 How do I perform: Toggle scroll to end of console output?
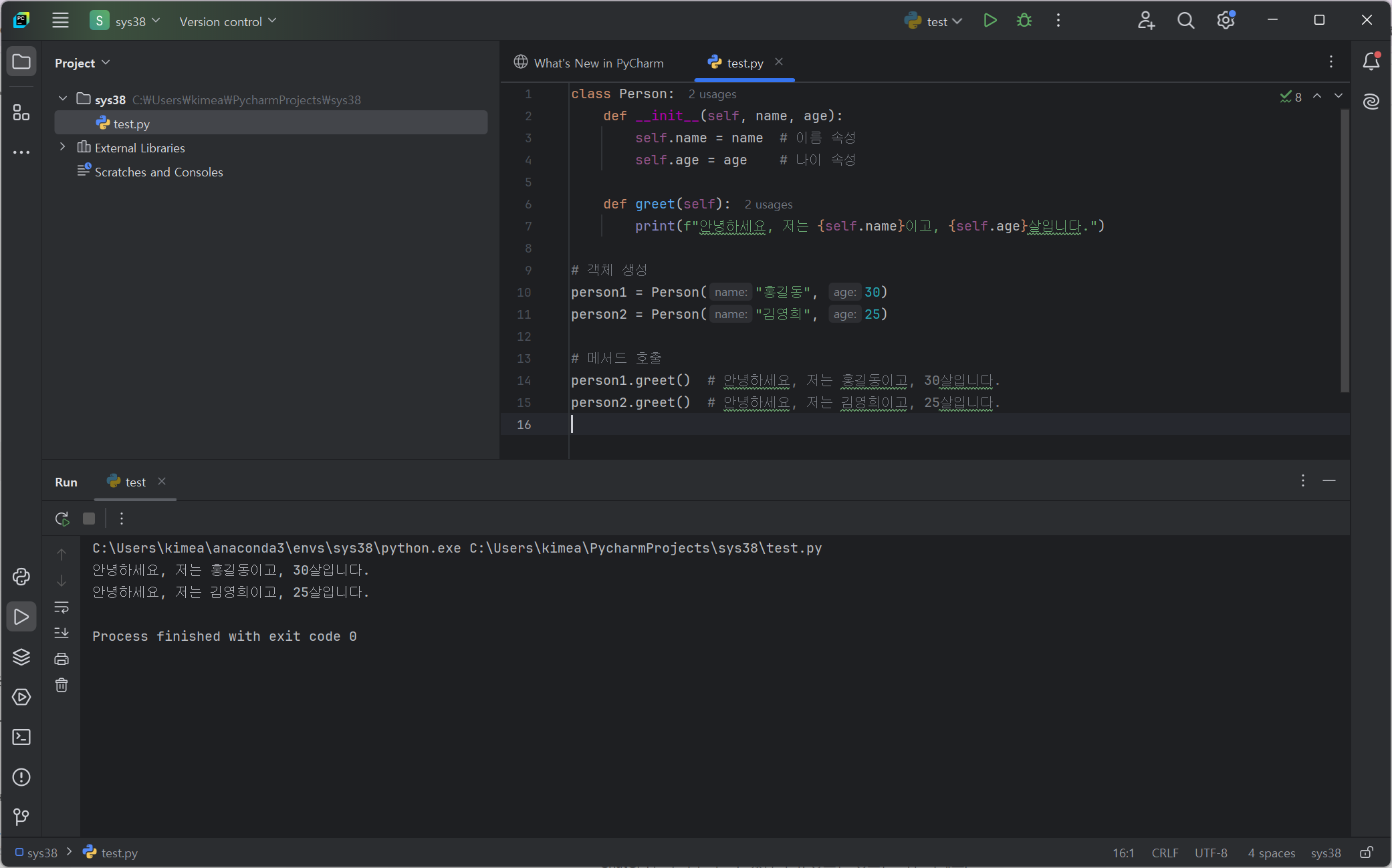pyautogui.click(x=62, y=632)
